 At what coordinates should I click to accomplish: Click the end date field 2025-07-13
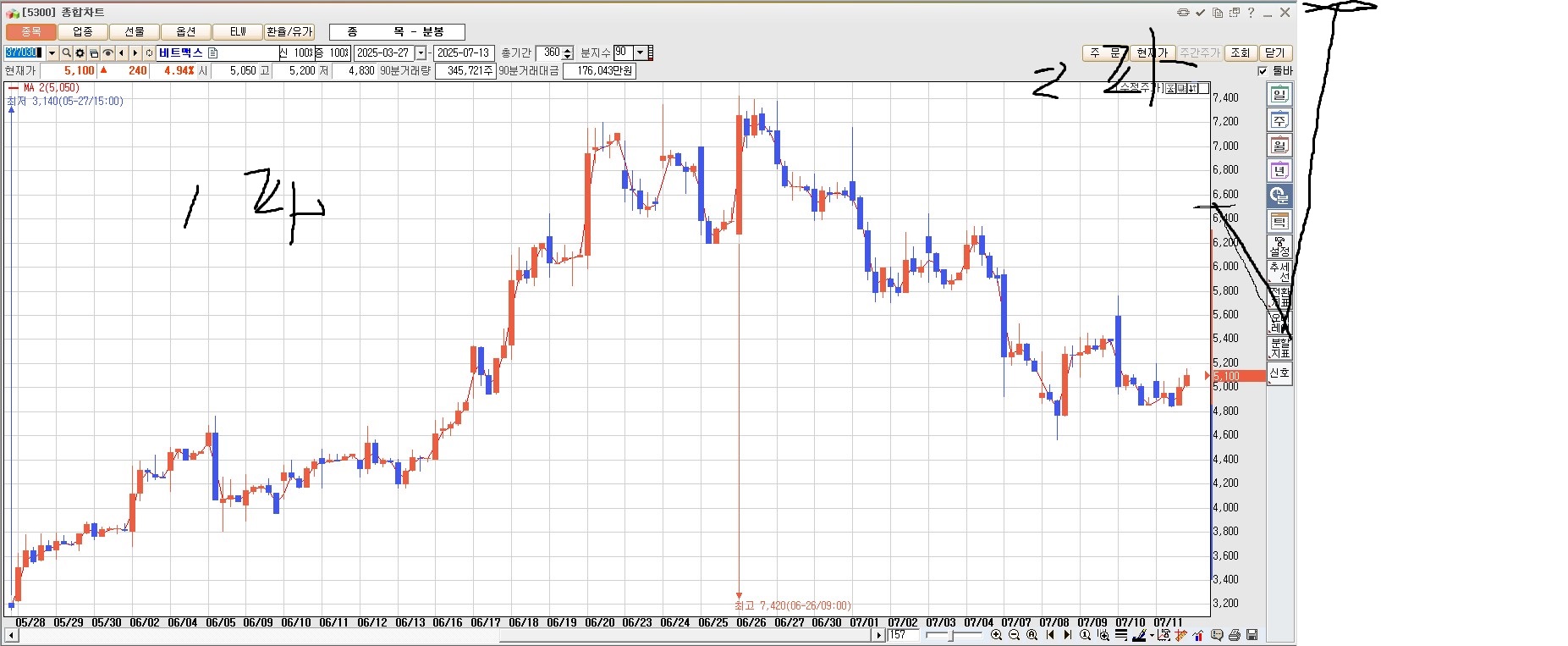click(x=464, y=52)
